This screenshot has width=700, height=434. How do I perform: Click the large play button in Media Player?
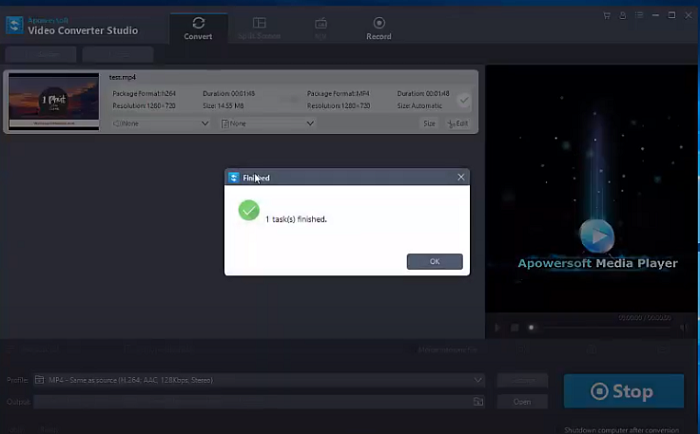[597, 236]
